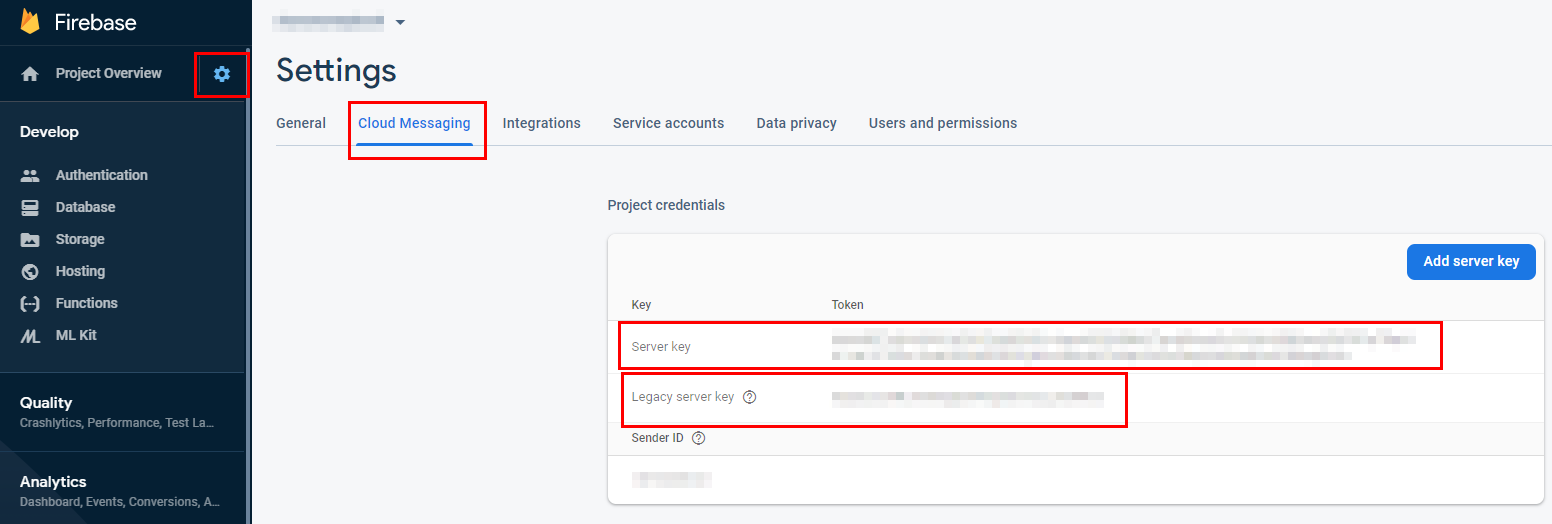This screenshot has width=1552, height=524.
Task: Show help for Sender ID
Action: pos(699,438)
